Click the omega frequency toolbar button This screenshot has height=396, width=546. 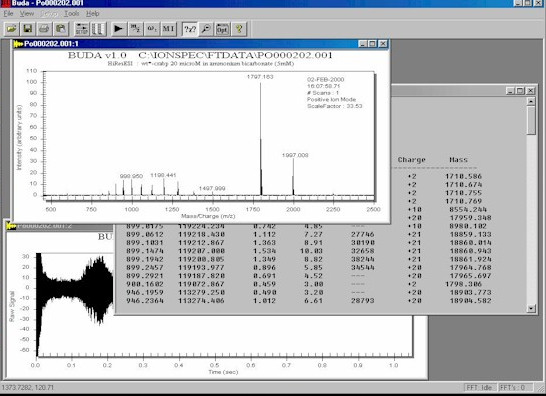pos(152,29)
